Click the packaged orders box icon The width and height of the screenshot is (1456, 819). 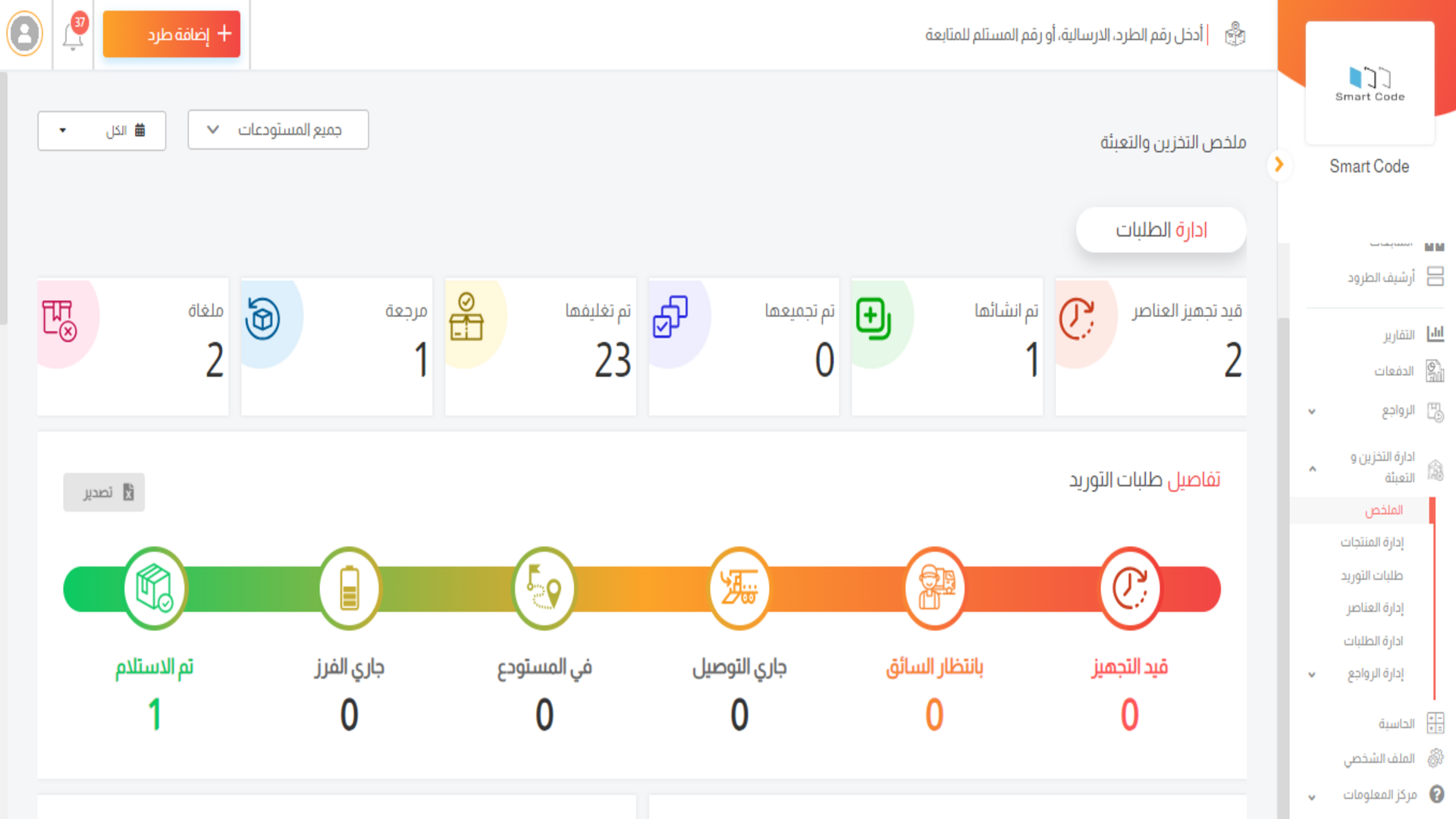[466, 318]
